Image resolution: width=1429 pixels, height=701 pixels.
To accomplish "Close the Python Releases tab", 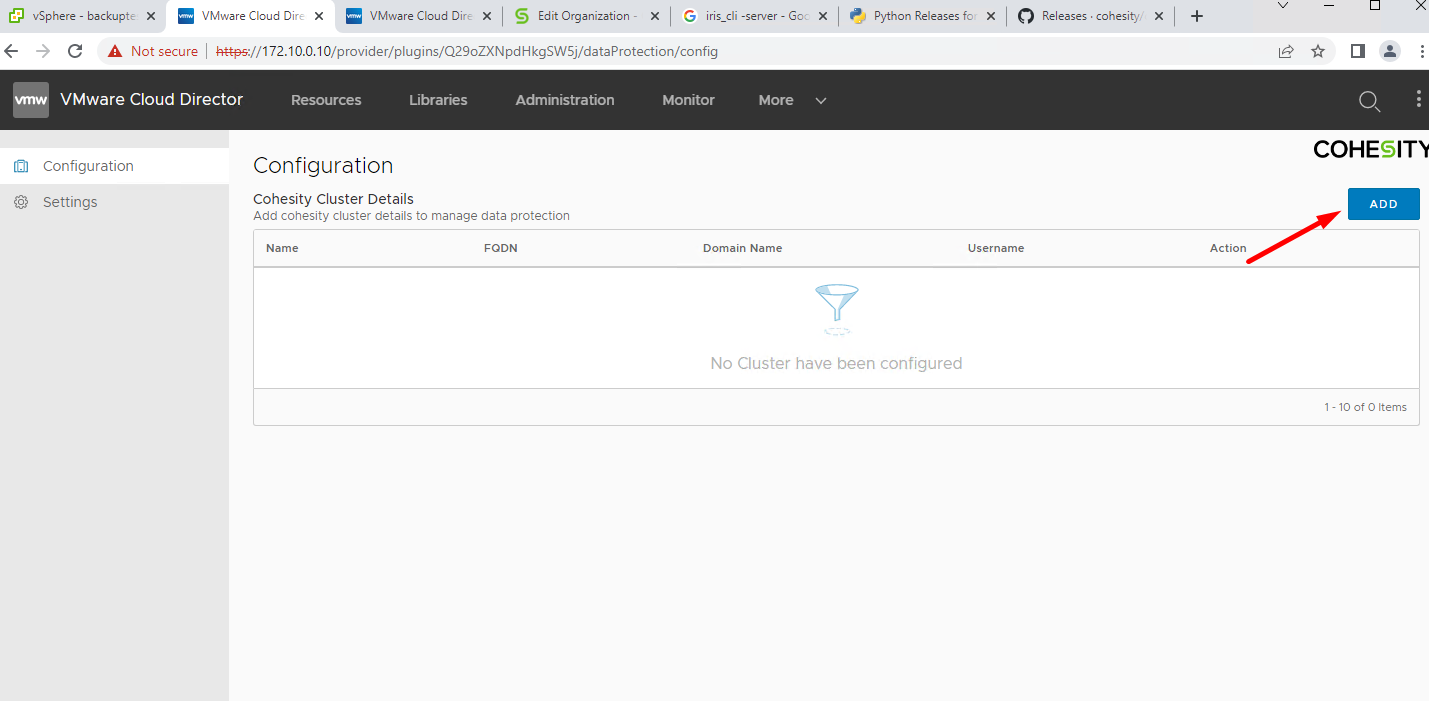I will click(x=991, y=16).
